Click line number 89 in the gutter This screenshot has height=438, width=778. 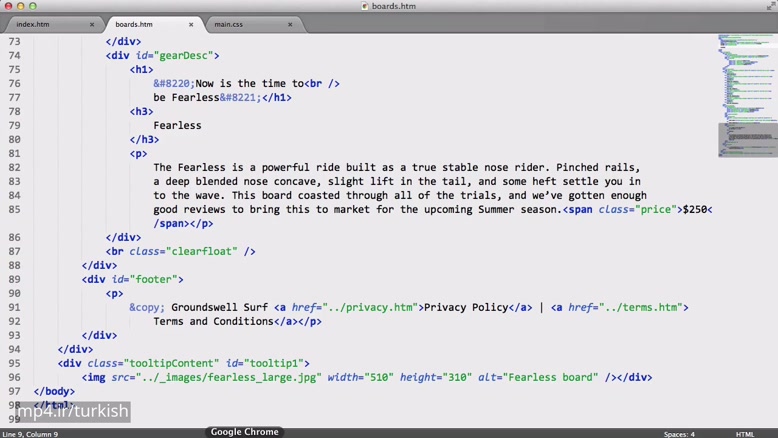click(x=14, y=279)
